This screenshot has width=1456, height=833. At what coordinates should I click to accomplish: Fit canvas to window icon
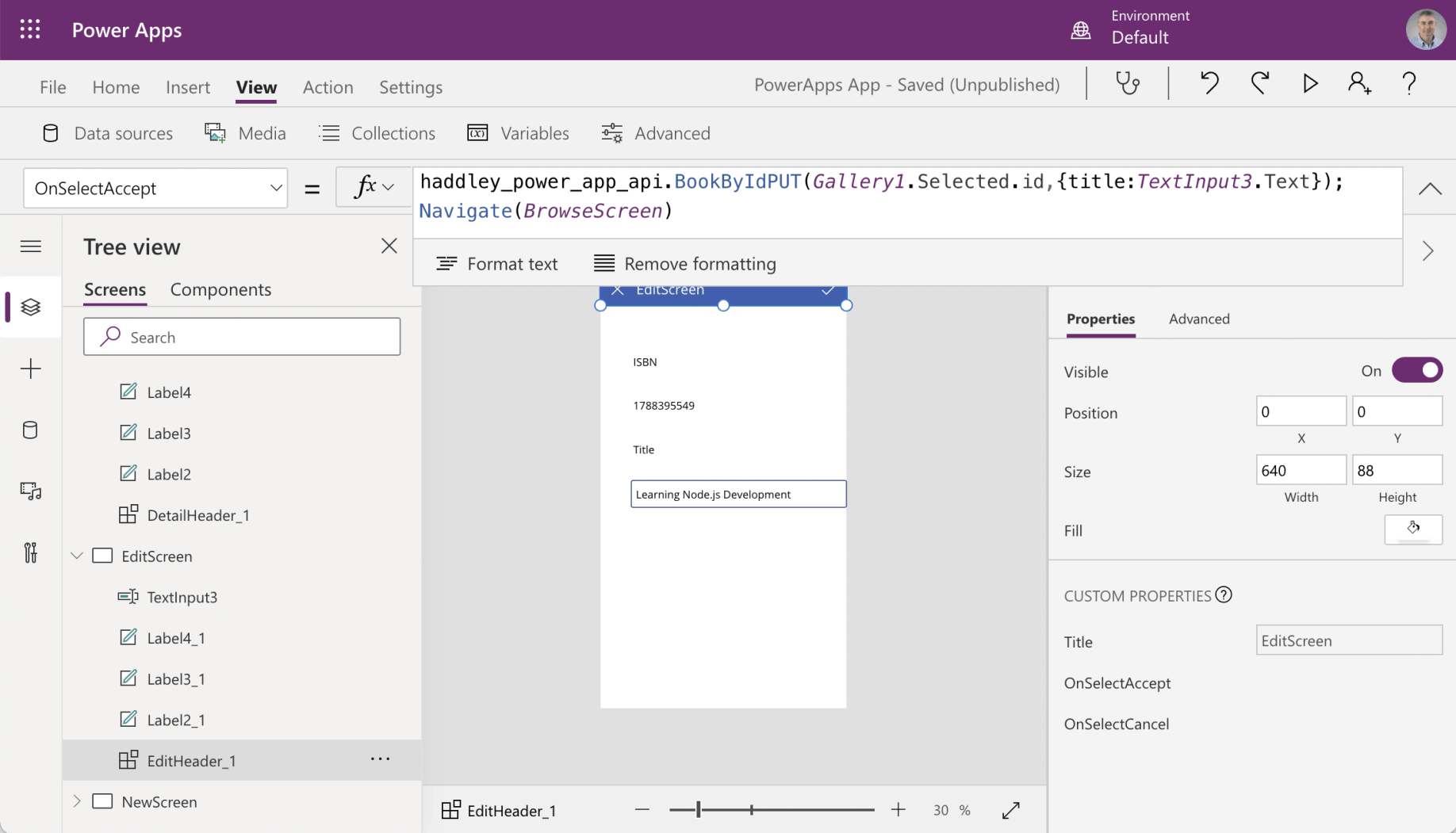click(x=1010, y=810)
